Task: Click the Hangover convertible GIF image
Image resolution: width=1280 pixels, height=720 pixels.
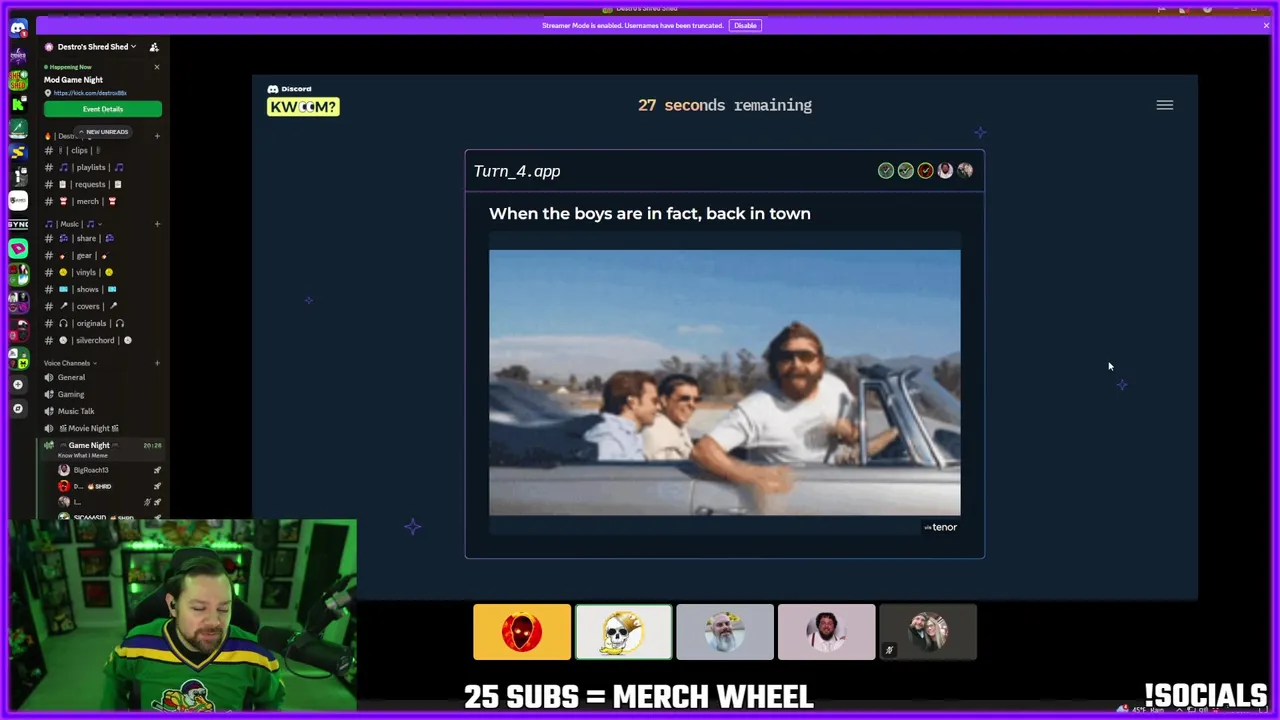Action: 724,382
